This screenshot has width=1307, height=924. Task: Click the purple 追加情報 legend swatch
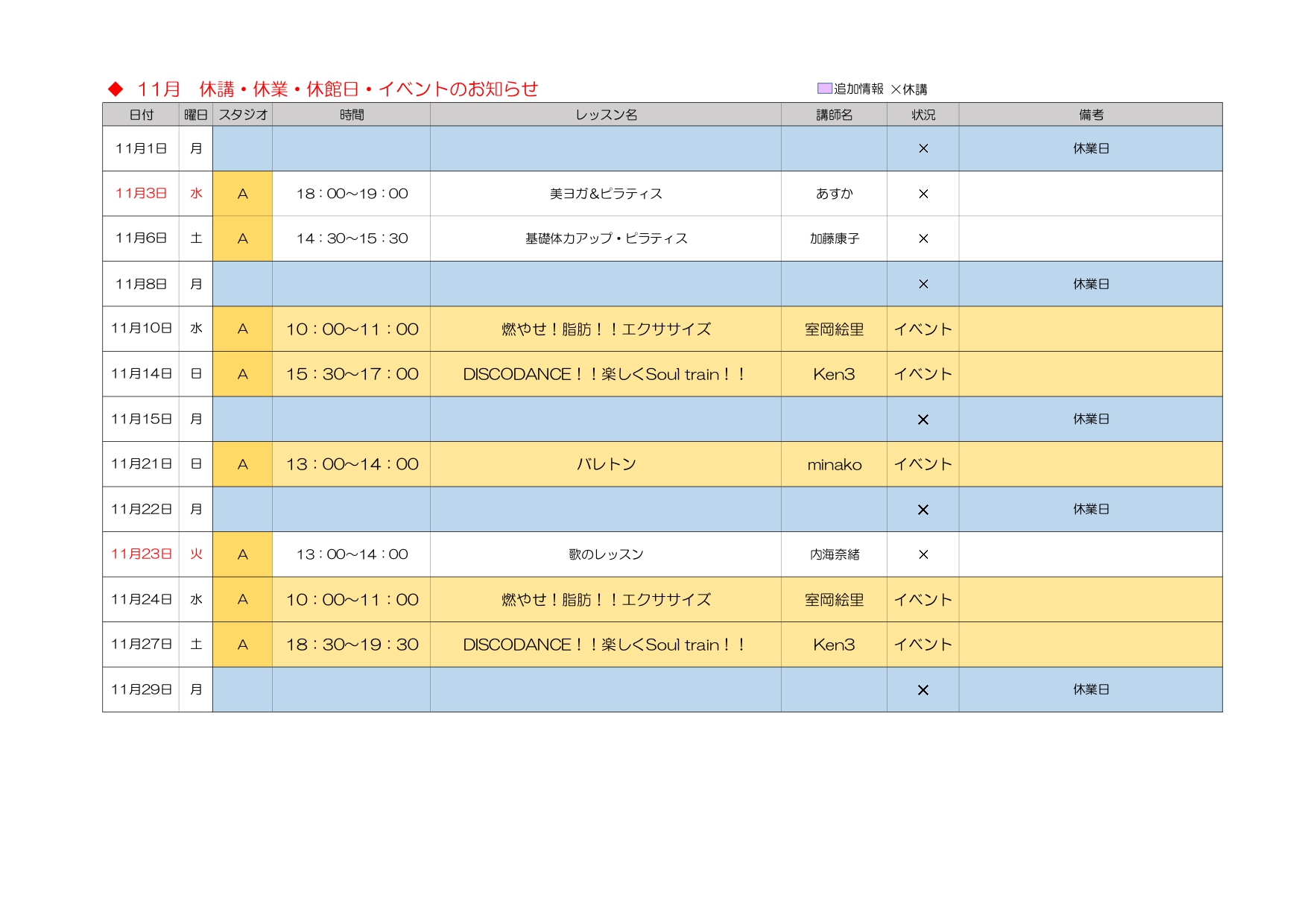click(825, 88)
